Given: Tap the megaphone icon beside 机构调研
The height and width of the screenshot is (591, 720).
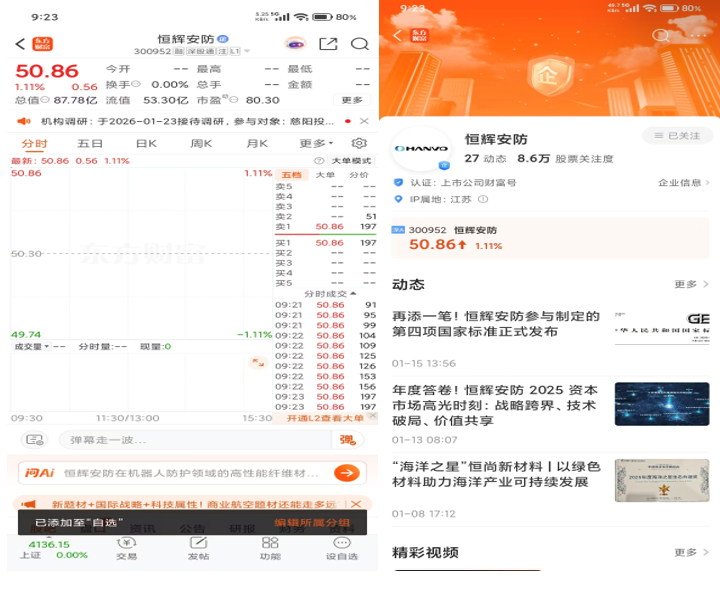Looking at the screenshot, I should 24,121.
